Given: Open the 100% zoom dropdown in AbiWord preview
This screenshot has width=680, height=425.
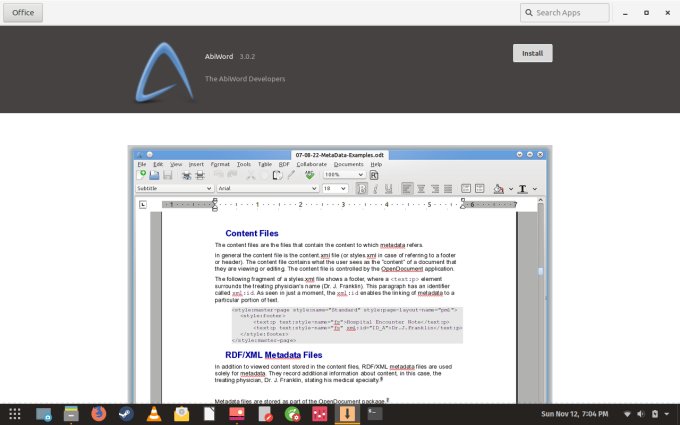Looking at the screenshot, I should coord(344,174).
